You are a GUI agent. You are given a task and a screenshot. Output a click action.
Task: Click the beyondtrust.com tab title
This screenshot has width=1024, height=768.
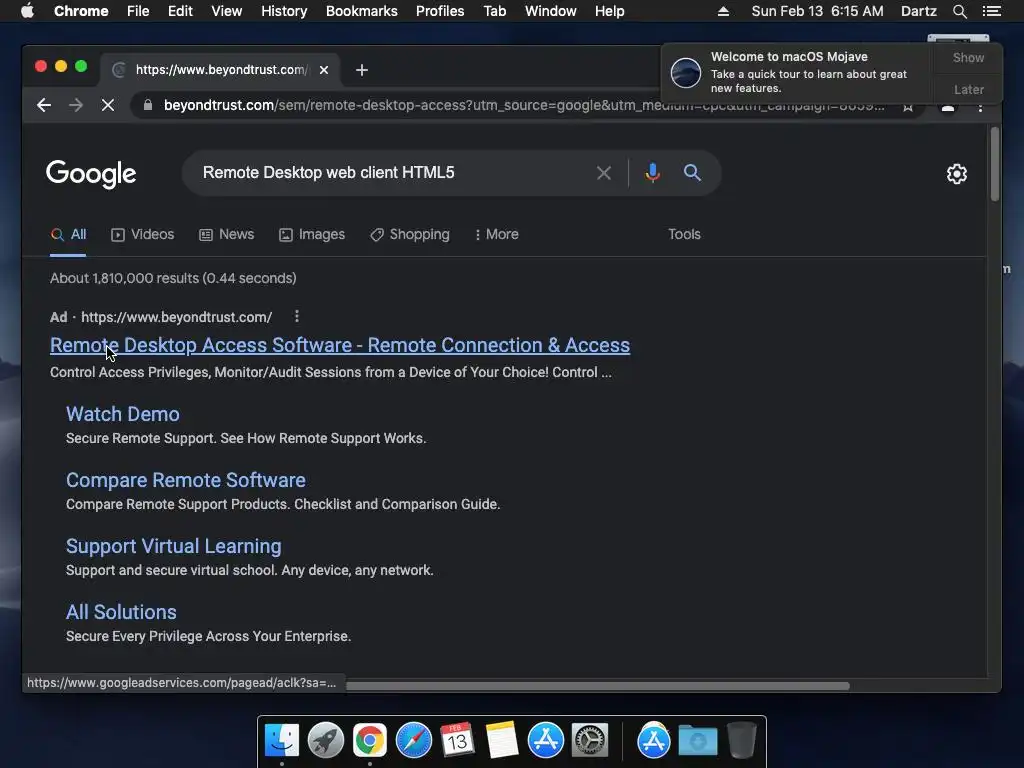221,70
